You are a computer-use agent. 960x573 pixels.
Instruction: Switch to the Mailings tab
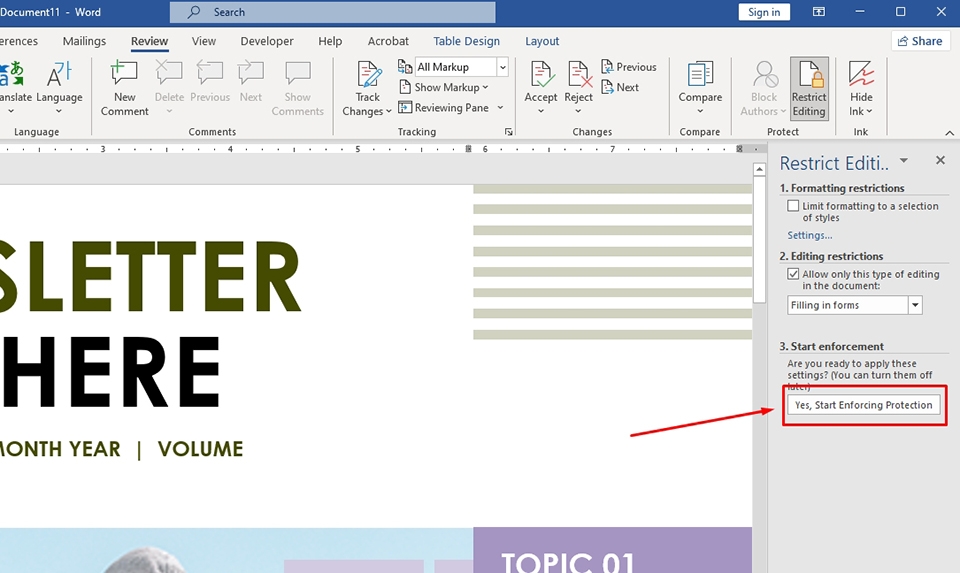84,41
